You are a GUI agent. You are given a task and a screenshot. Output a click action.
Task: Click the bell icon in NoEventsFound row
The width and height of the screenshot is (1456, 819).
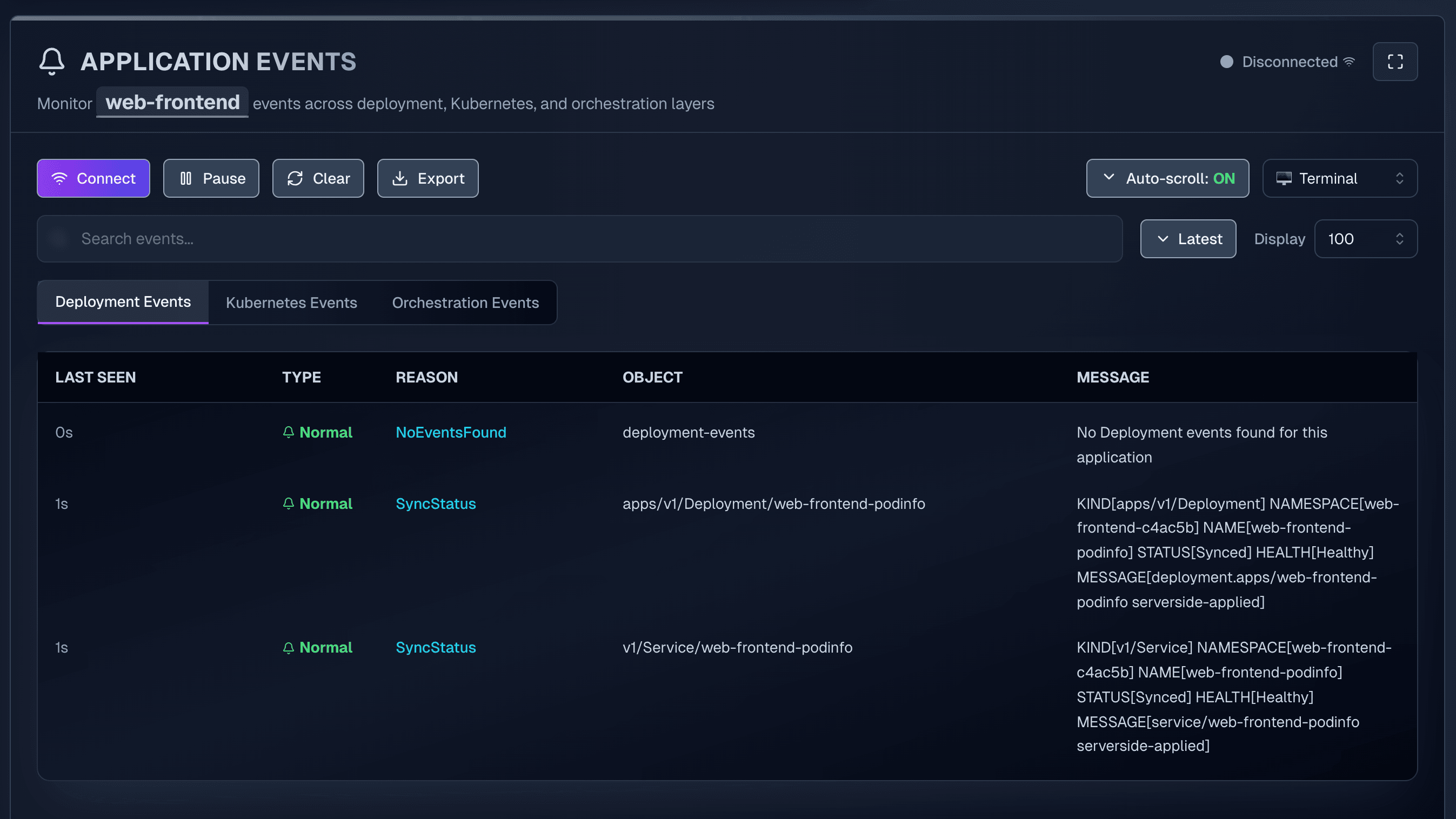tap(288, 432)
